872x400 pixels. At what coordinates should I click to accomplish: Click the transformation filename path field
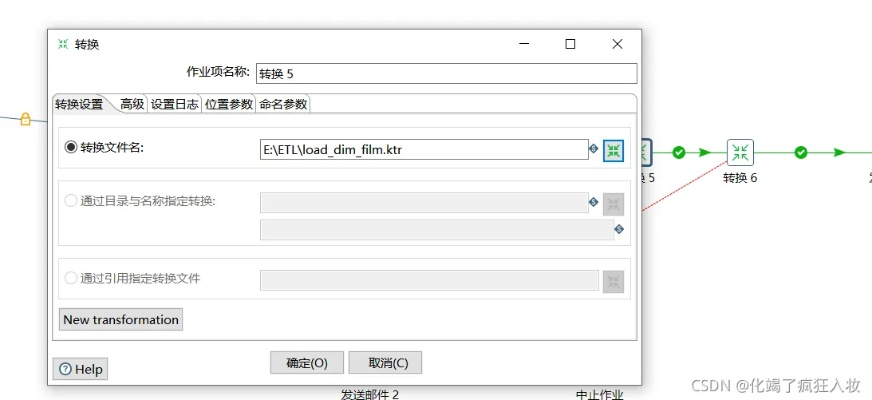(x=423, y=150)
